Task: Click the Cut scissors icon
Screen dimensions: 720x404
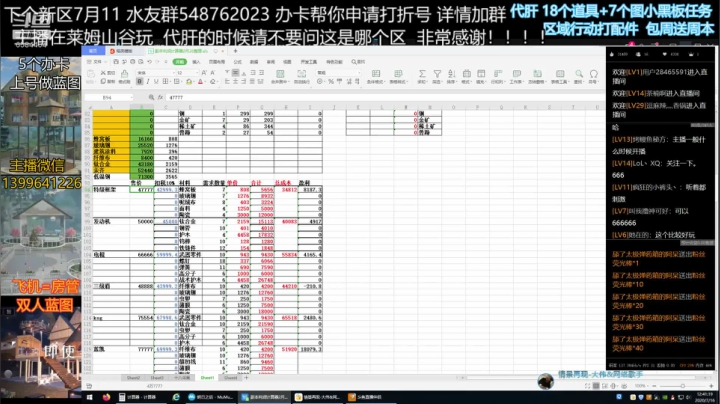Action: click(x=103, y=73)
